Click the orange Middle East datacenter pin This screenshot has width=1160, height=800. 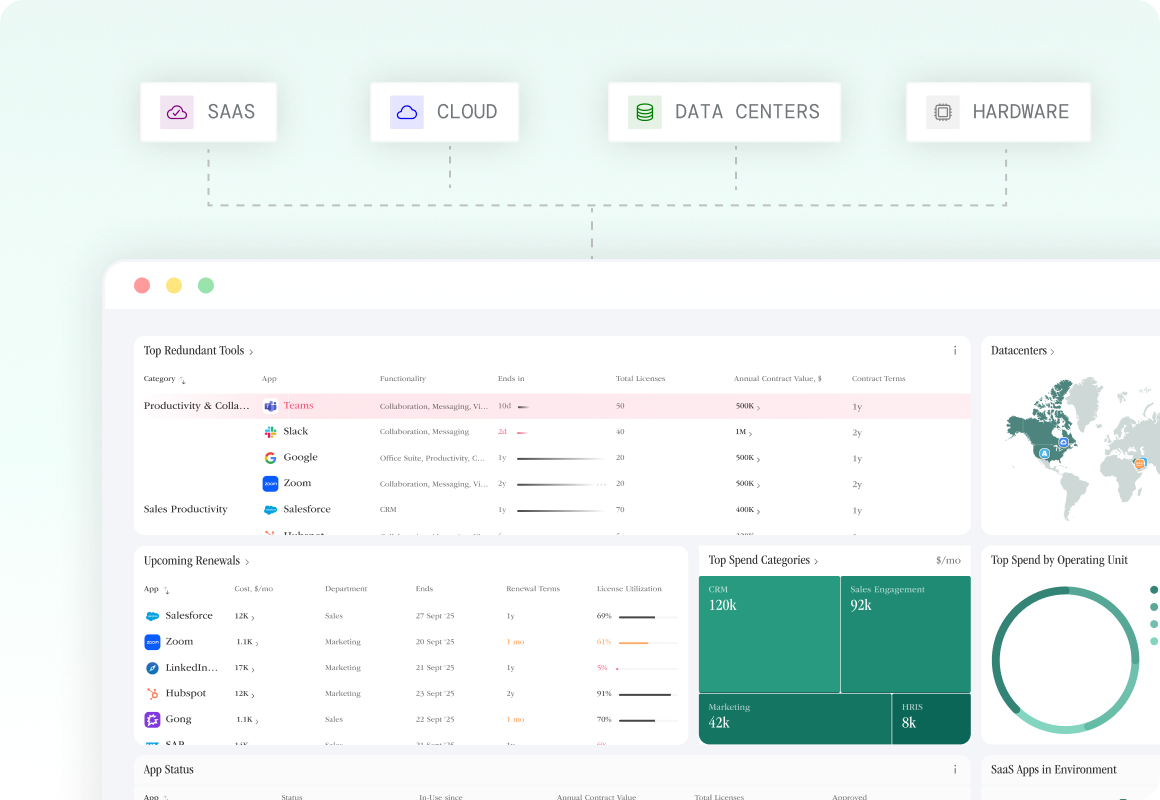click(1139, 464)
